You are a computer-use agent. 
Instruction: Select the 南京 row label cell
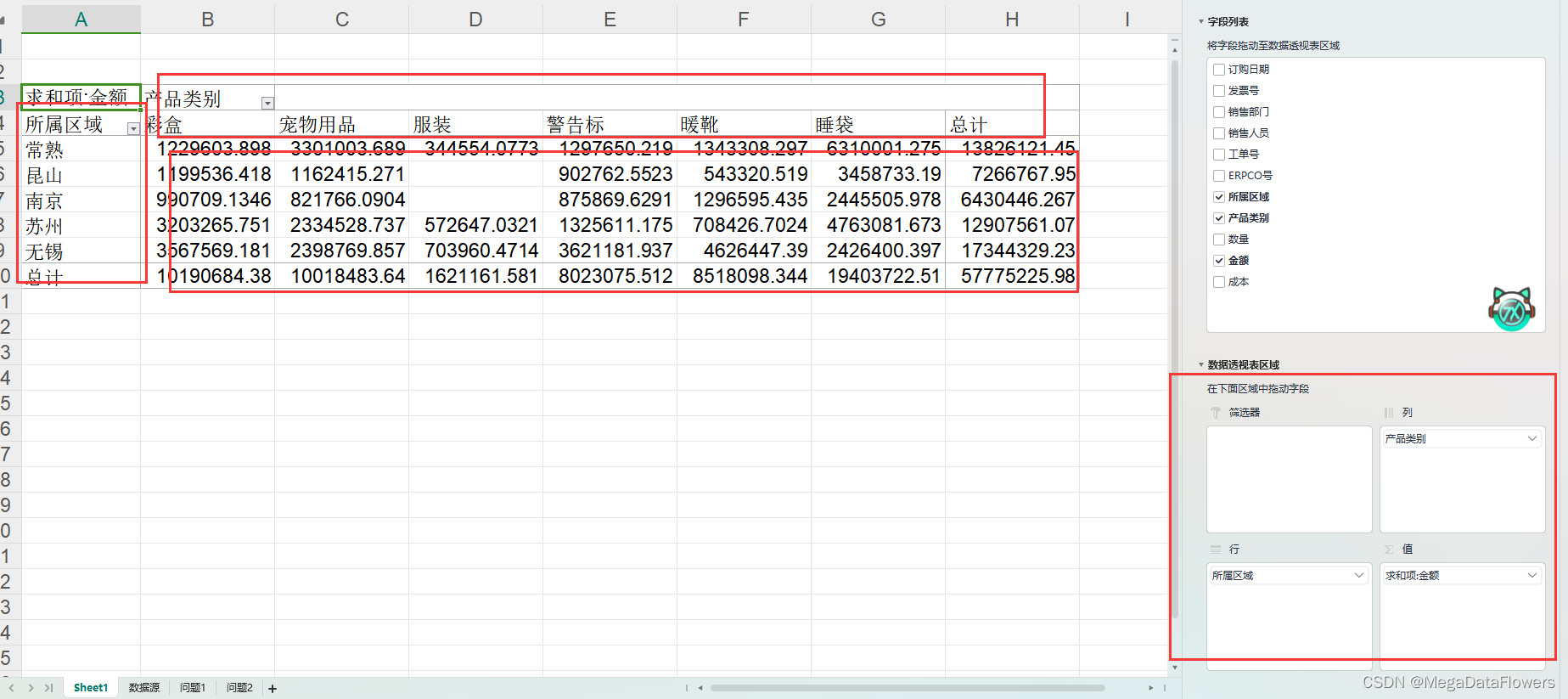coord(81,200)
